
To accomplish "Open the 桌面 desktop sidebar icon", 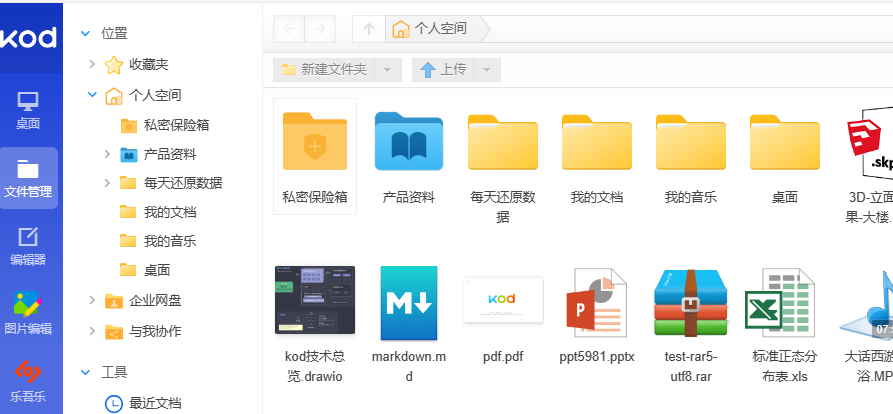I will pyautogui.click(x=28, y=110).
